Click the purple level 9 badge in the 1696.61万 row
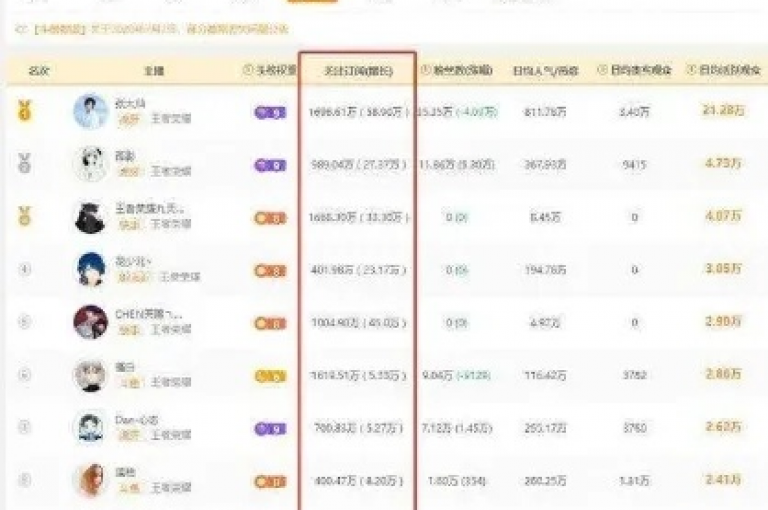The image size is (768, 510). [x=270, y=113]
